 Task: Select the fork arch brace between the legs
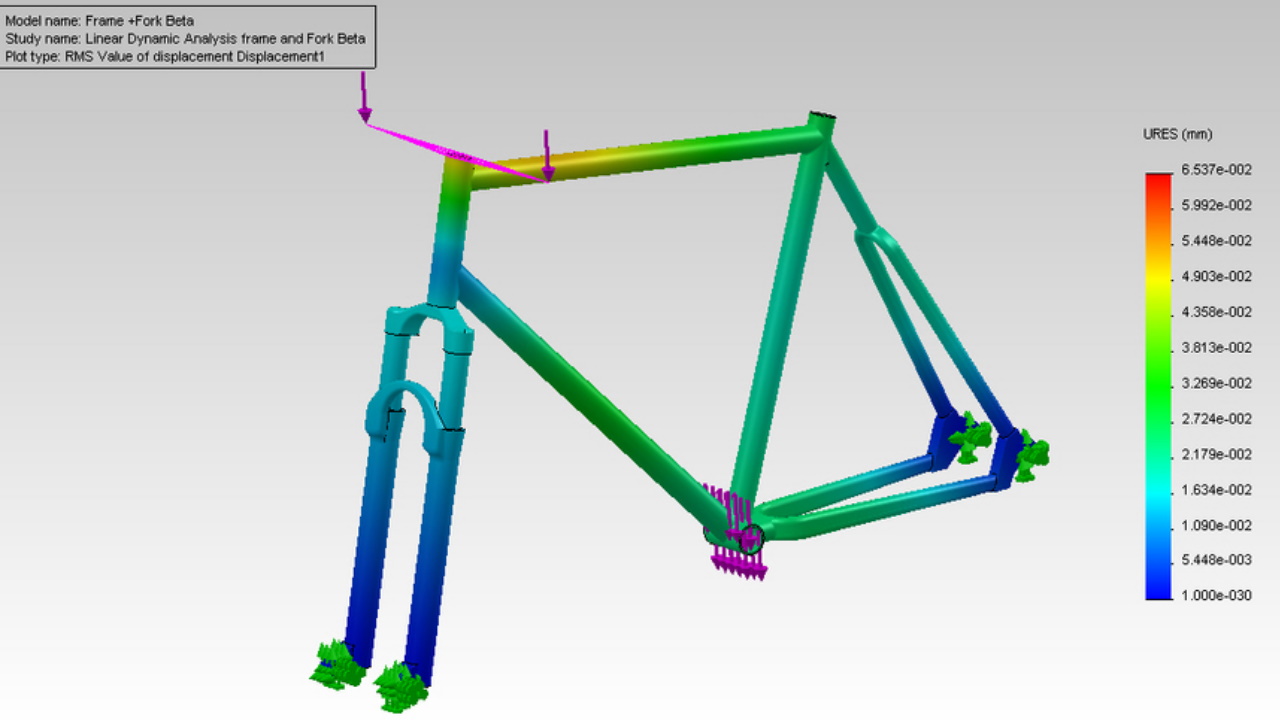405,400
